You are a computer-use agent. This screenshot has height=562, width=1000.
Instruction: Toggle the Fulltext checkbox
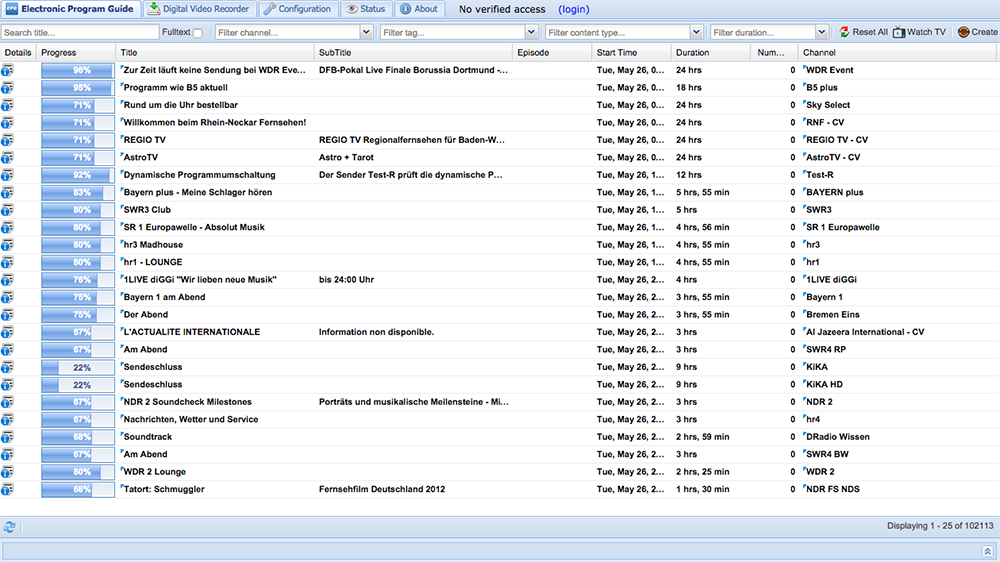[198, 33]
